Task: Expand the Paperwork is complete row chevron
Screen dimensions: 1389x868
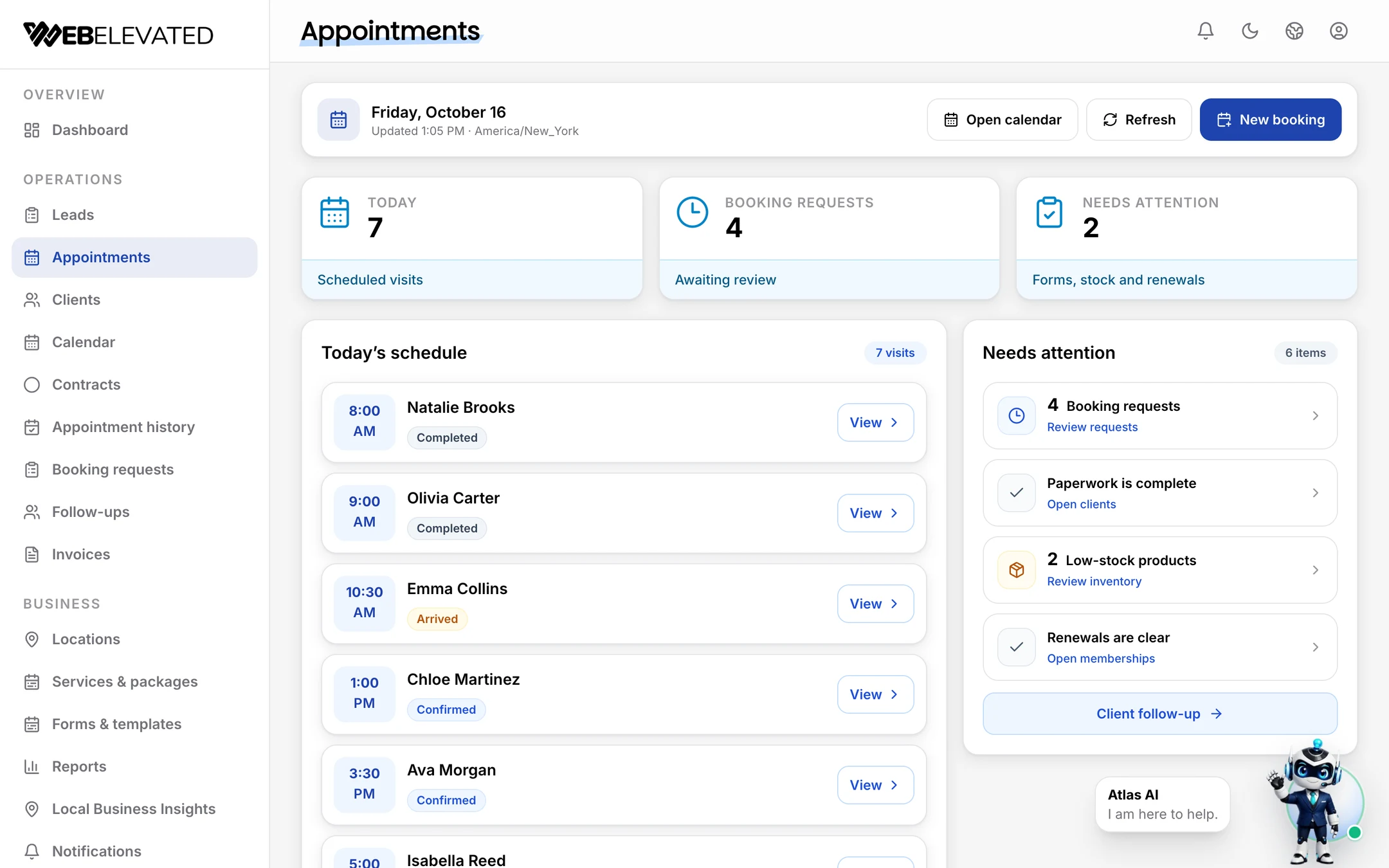Action: [1315, 493]
